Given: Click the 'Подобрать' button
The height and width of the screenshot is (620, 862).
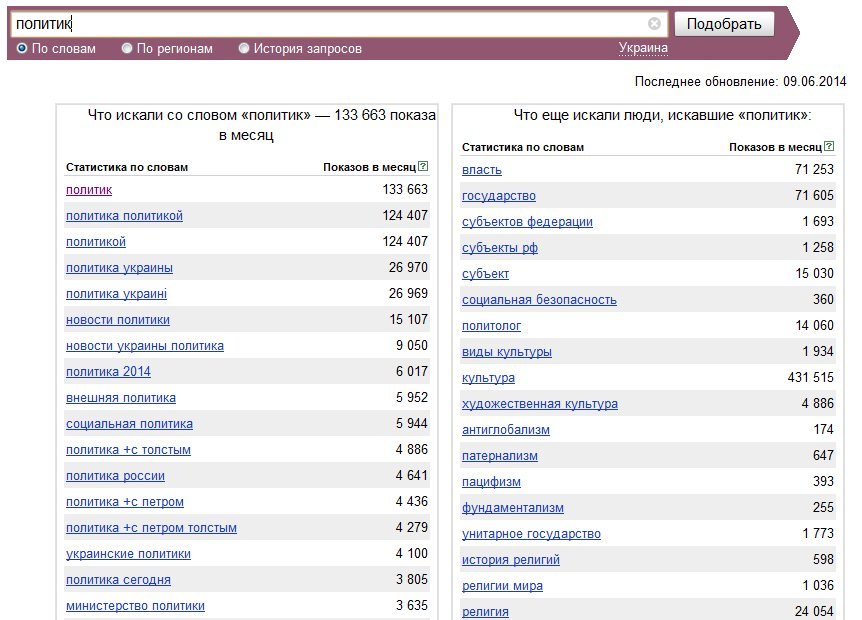Looking at the screenshot, I should pyautogui.click(x=724, y=24).
